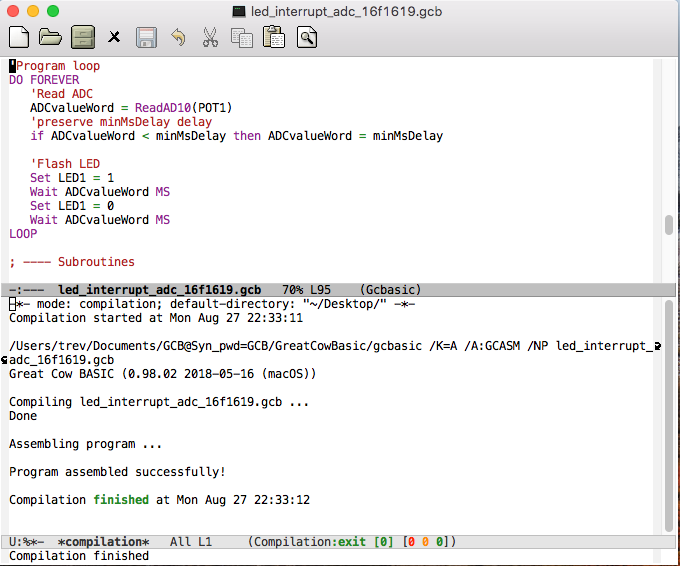Save buffer with floppy disk icon
680x566 pixels.
click(147, 37)
